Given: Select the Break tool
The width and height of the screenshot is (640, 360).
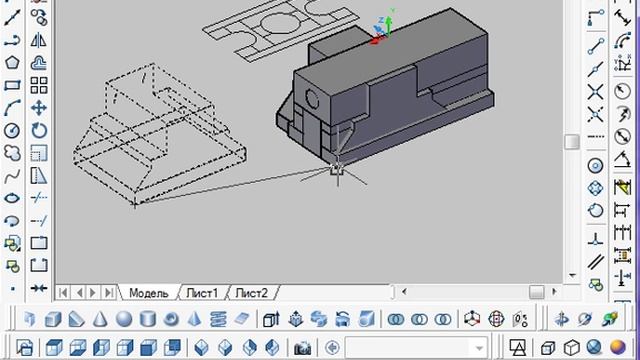Looking at the screenshot, I should (39, 266).
